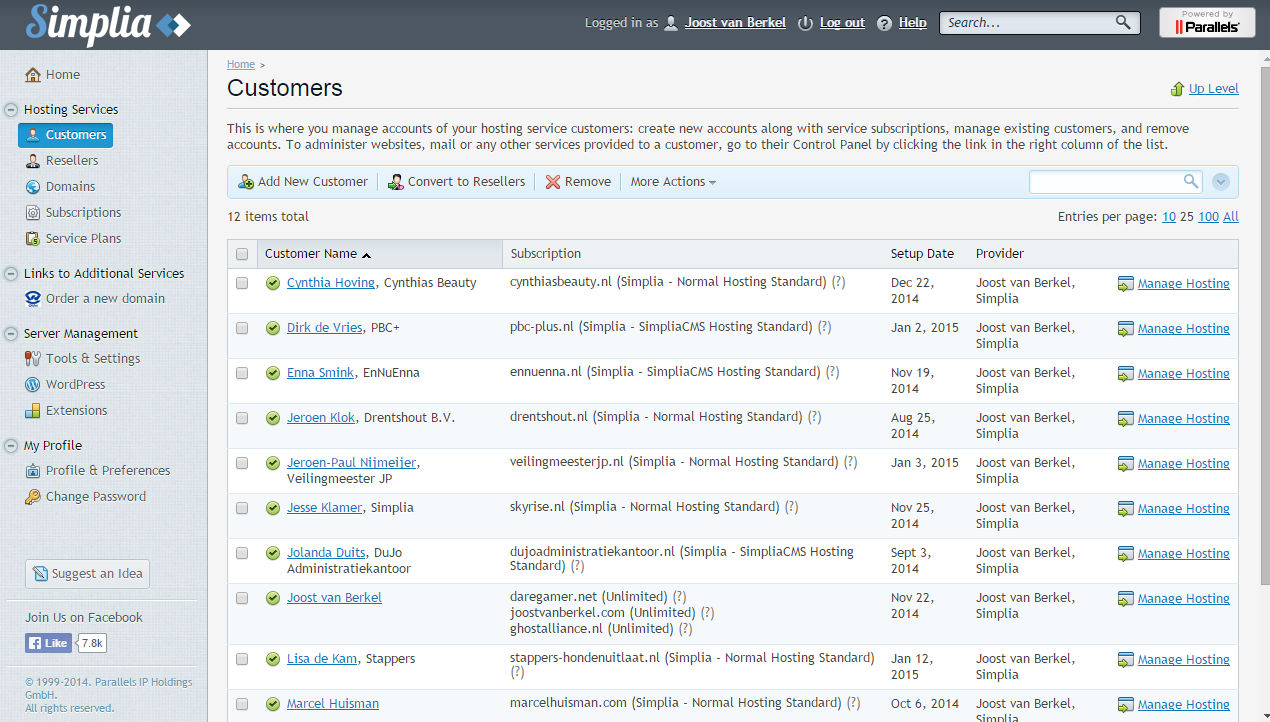The height and width of the screenshot is (722, 1270).
Task: Collapse the My Profile section
Action: 11,446
